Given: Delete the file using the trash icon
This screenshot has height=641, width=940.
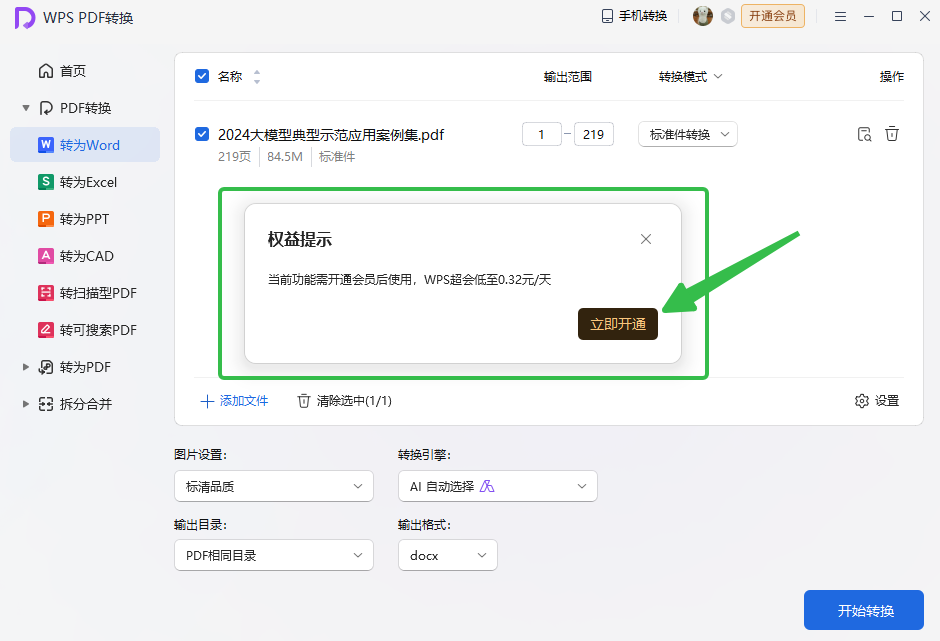Looking at the screenshot, I should (892, 134).
